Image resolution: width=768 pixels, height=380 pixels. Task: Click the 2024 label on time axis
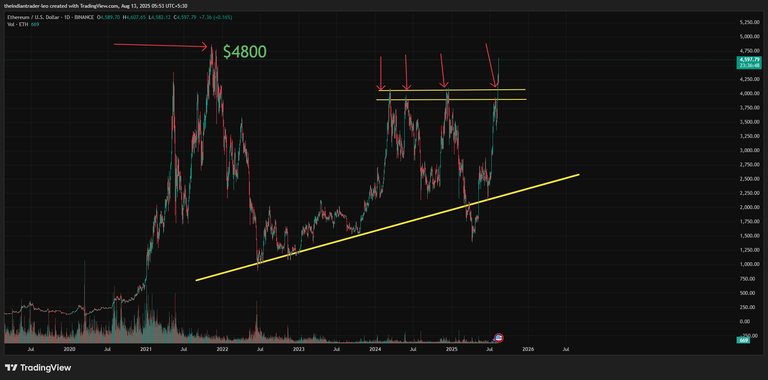[x=375, y=350]
